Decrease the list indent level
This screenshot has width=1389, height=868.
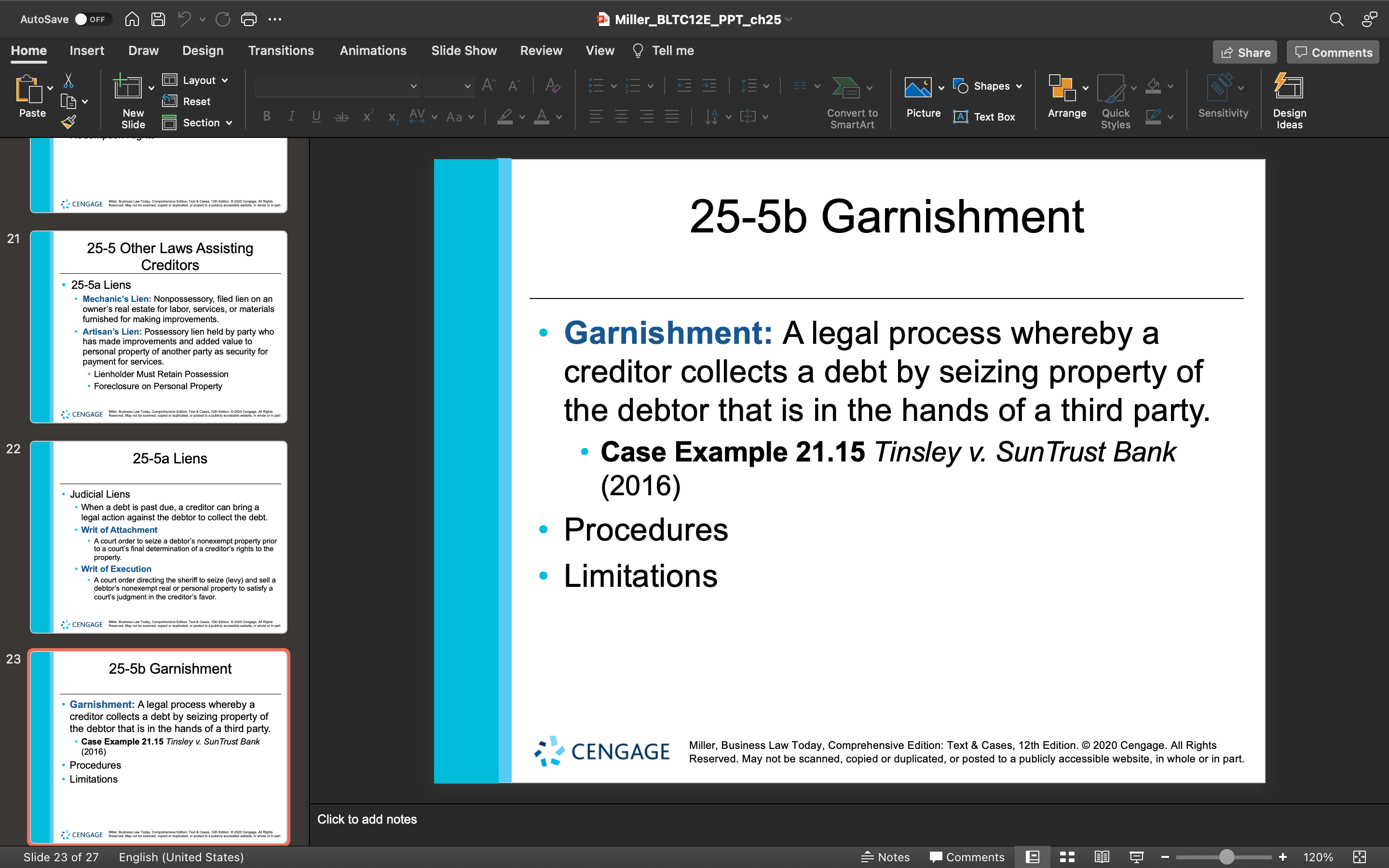click(x=684, y=85)
